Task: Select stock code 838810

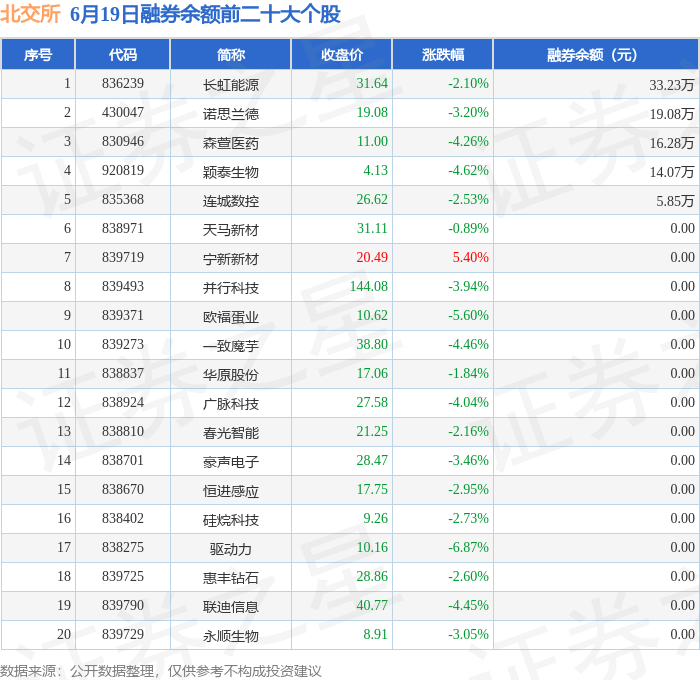Action: tap(123, 432)
